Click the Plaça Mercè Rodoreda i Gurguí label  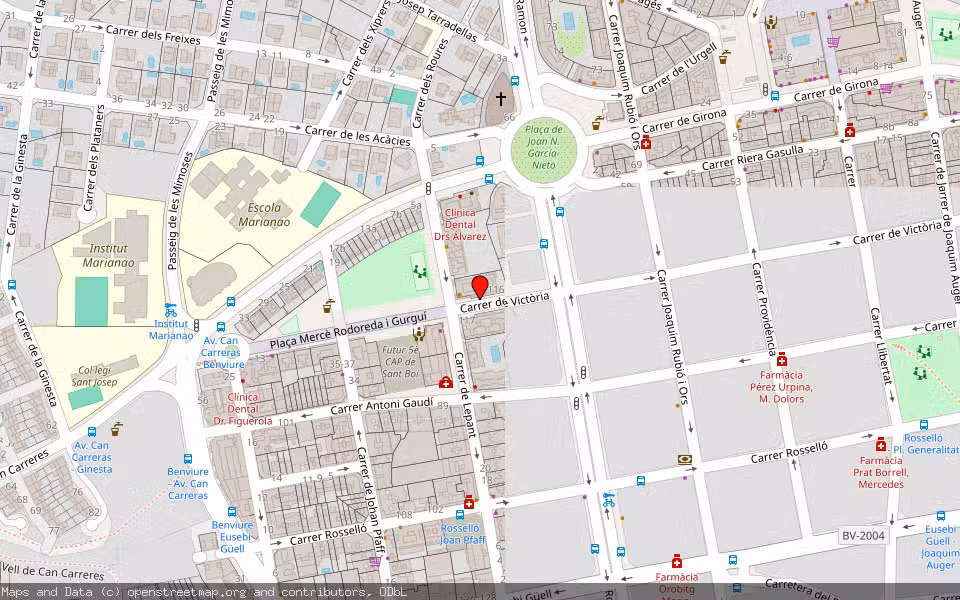(348, 330)
